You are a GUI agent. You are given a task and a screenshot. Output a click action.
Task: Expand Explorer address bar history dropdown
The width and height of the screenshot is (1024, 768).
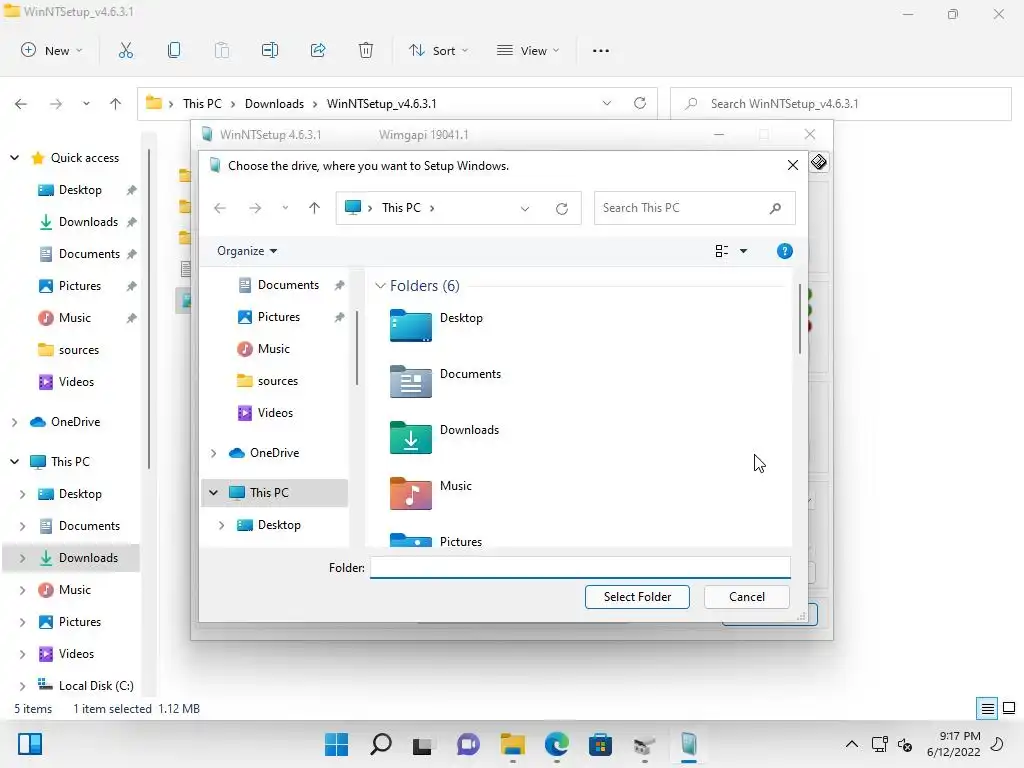607,103
